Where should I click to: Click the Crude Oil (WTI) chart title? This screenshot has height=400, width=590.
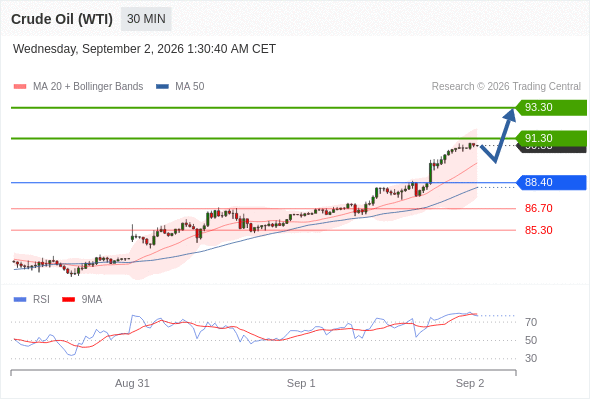click(62, 19)
